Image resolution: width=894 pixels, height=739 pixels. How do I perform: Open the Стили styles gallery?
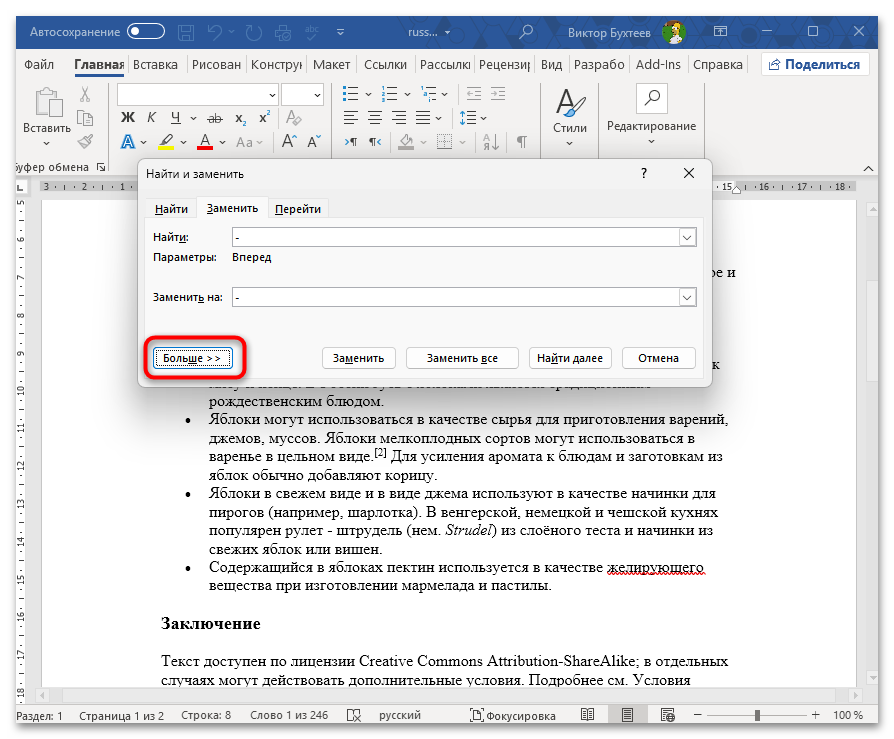(570, 113)
